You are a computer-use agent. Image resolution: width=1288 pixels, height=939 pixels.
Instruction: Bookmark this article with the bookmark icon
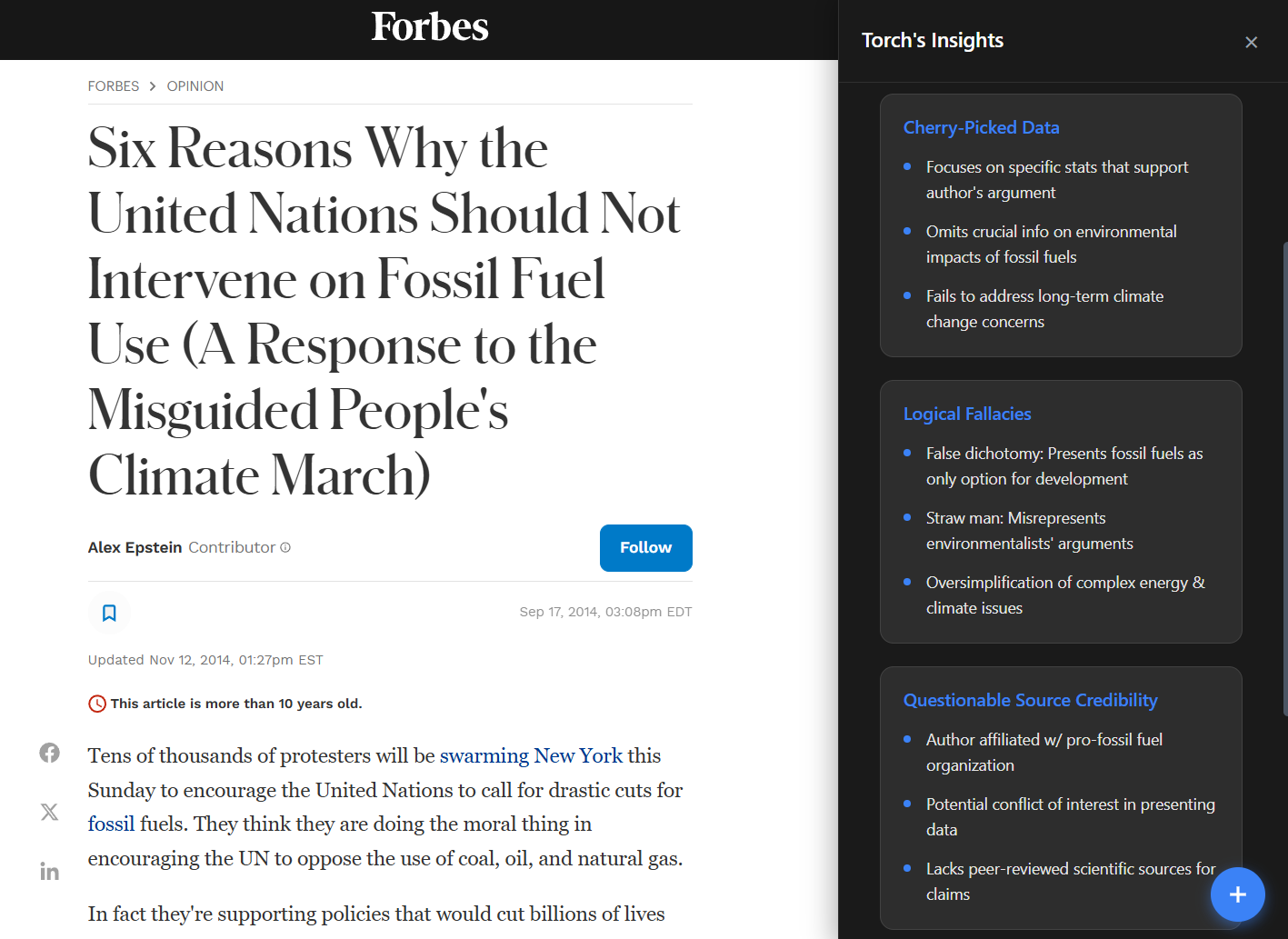(109, 613)
